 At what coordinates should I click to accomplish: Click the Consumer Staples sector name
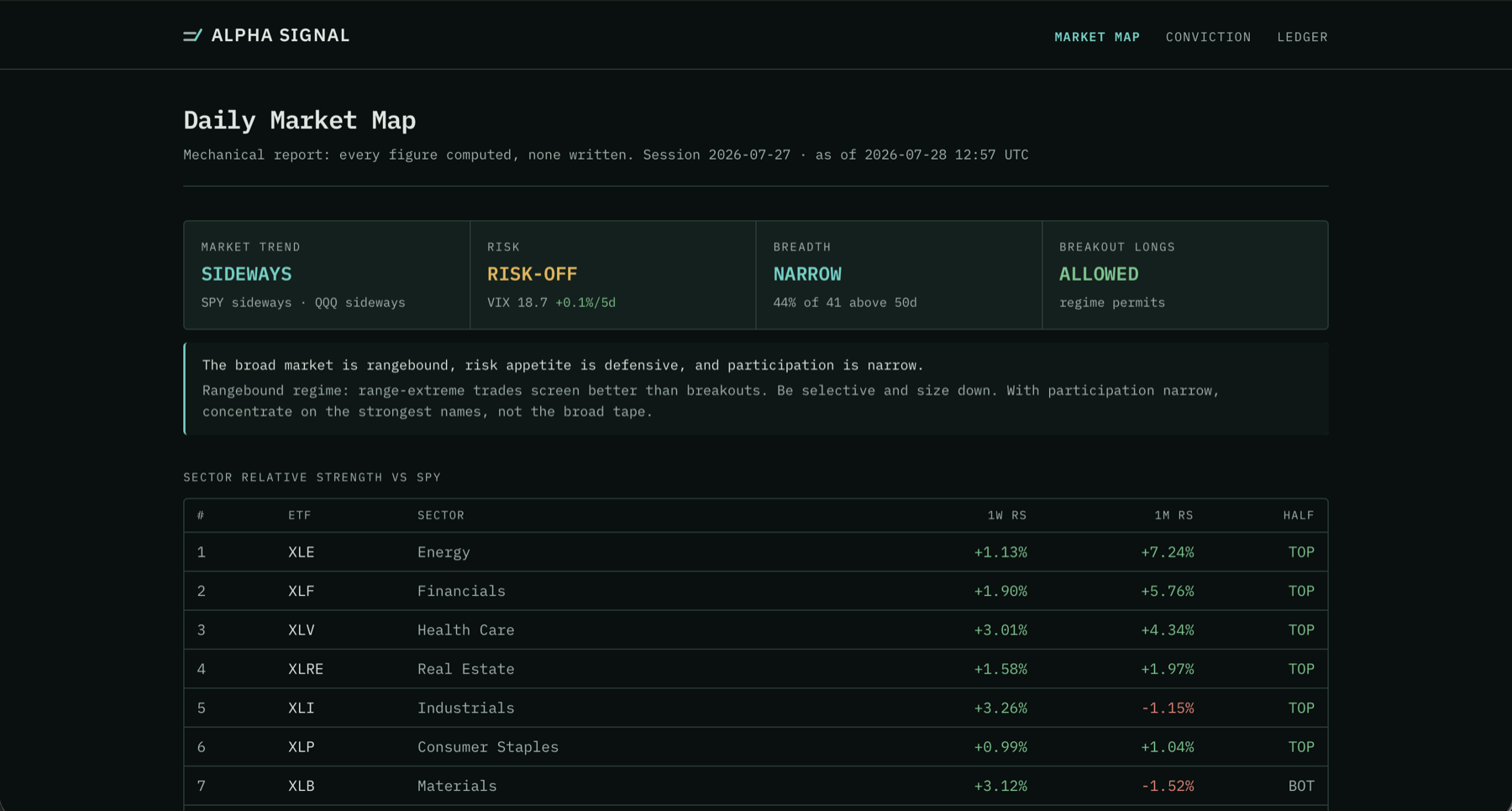pyautogui.click(x=488, y=746)
